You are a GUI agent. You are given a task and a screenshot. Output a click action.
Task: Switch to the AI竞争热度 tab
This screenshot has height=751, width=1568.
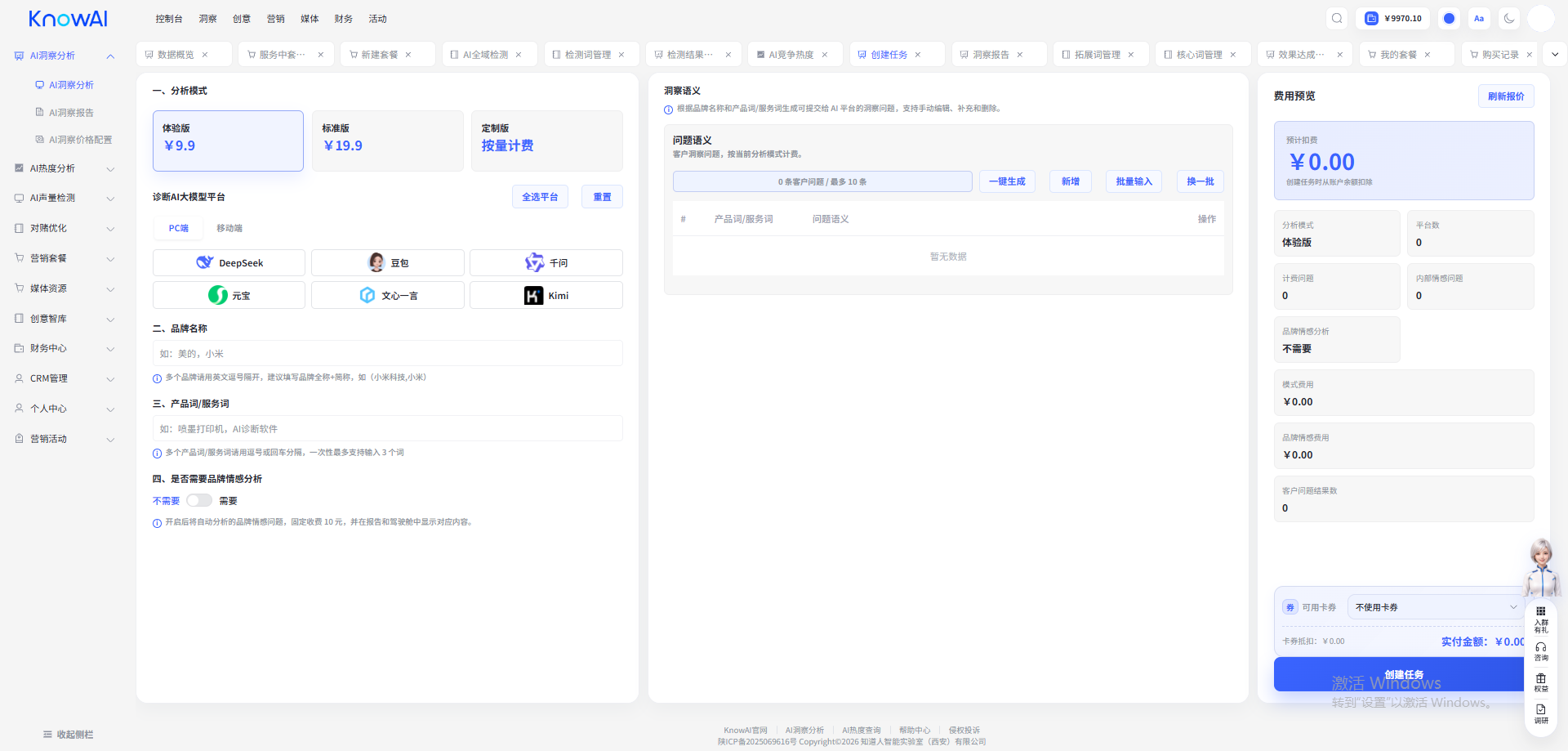click(791, 55)
